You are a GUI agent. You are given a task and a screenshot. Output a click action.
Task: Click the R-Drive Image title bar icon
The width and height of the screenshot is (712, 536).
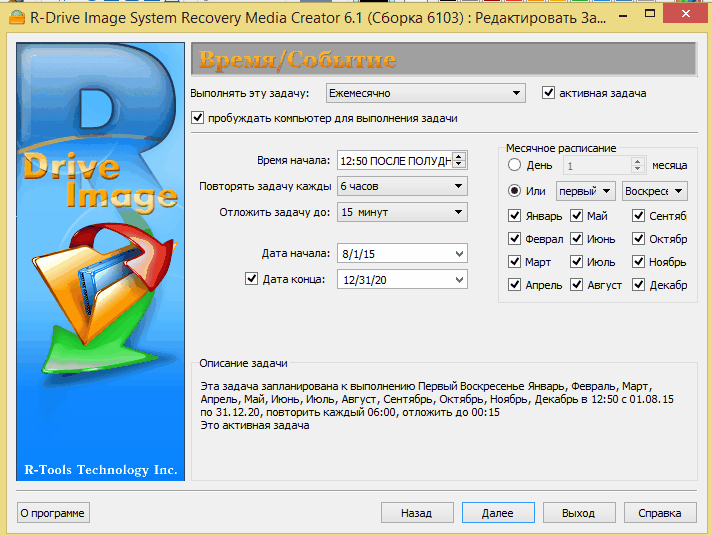click(16, 18)
